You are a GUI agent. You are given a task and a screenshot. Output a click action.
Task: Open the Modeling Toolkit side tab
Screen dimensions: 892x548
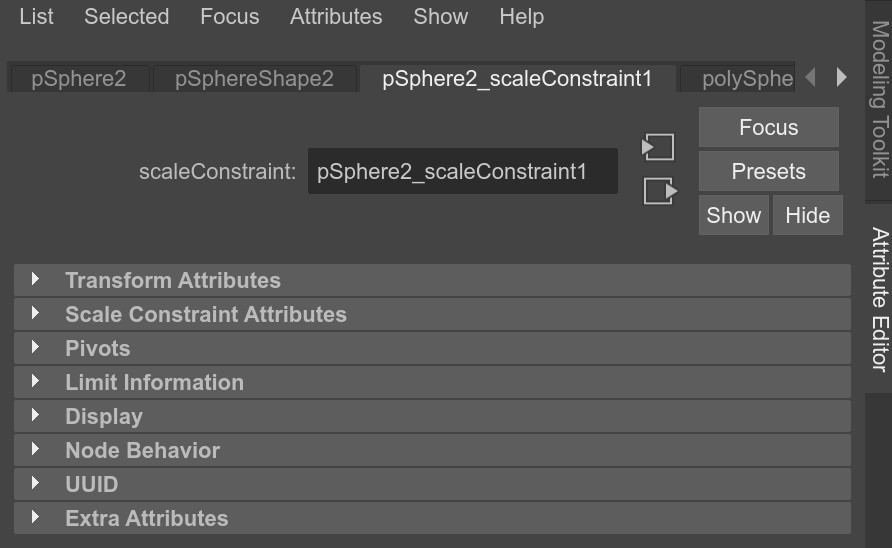(x=879, y=100)
